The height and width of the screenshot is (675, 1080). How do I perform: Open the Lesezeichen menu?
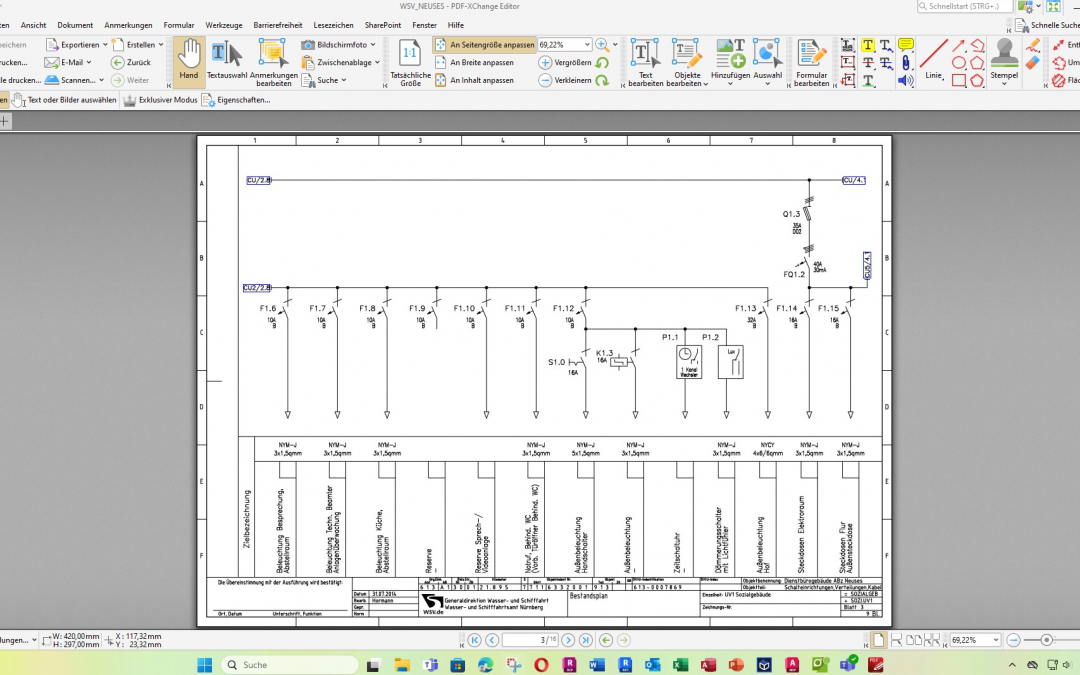[x=333, y=25]
